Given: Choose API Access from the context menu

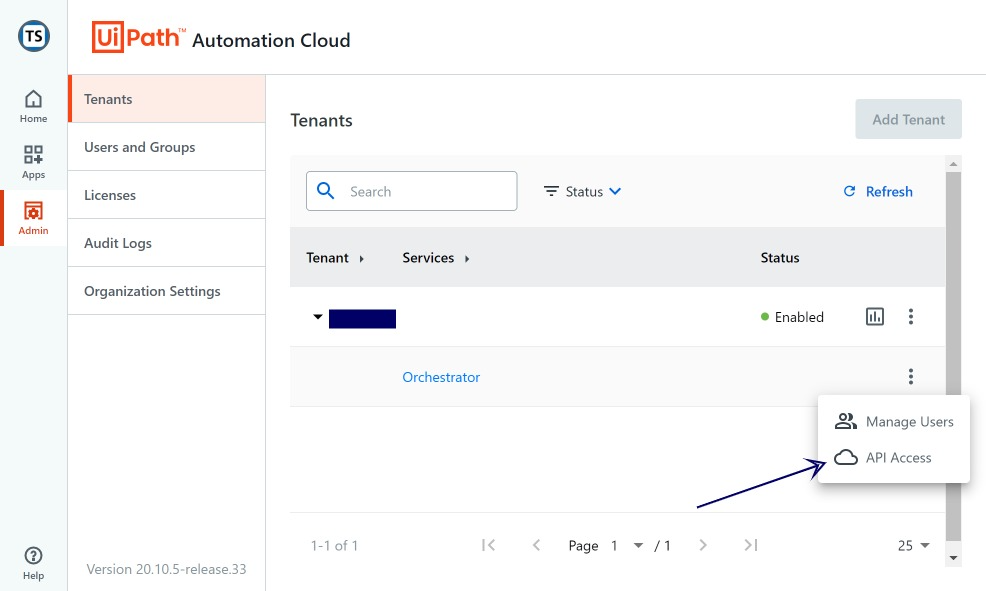Looking at the screenshot, I should (894, 457).
